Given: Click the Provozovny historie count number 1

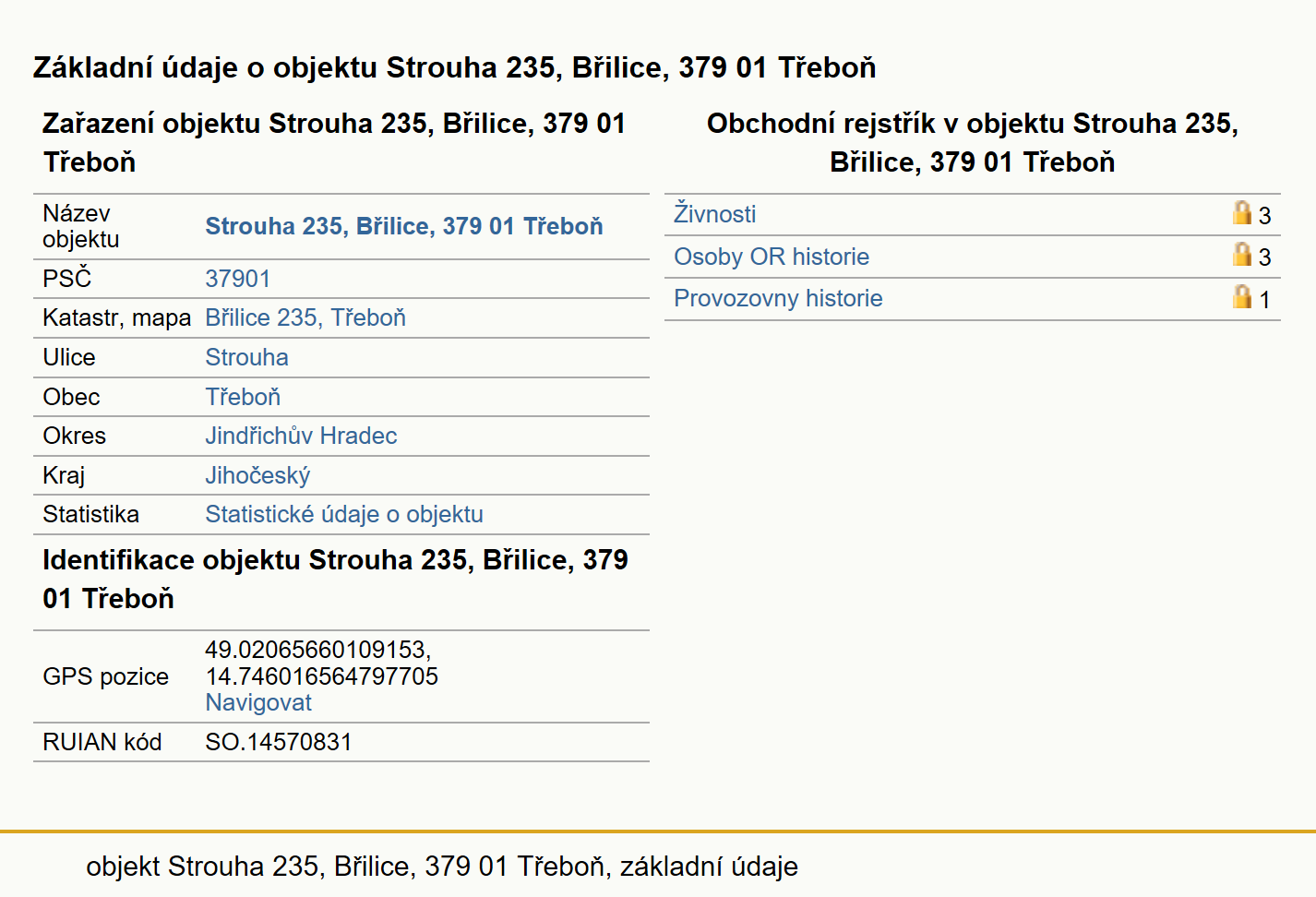Looking at the screenshot, I should coord(1264,300).
